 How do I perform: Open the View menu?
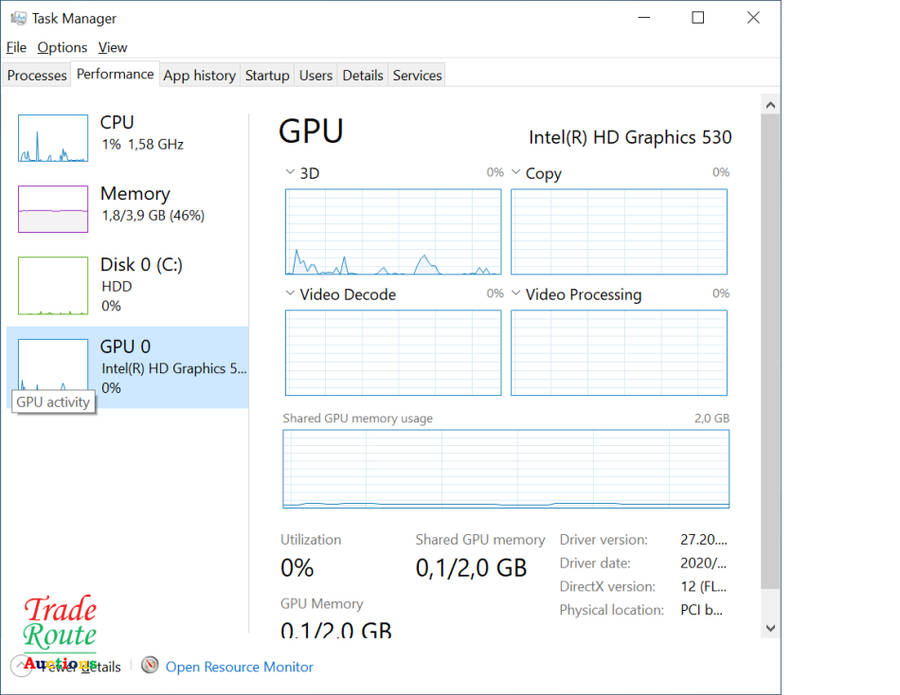tap(113, 47)
